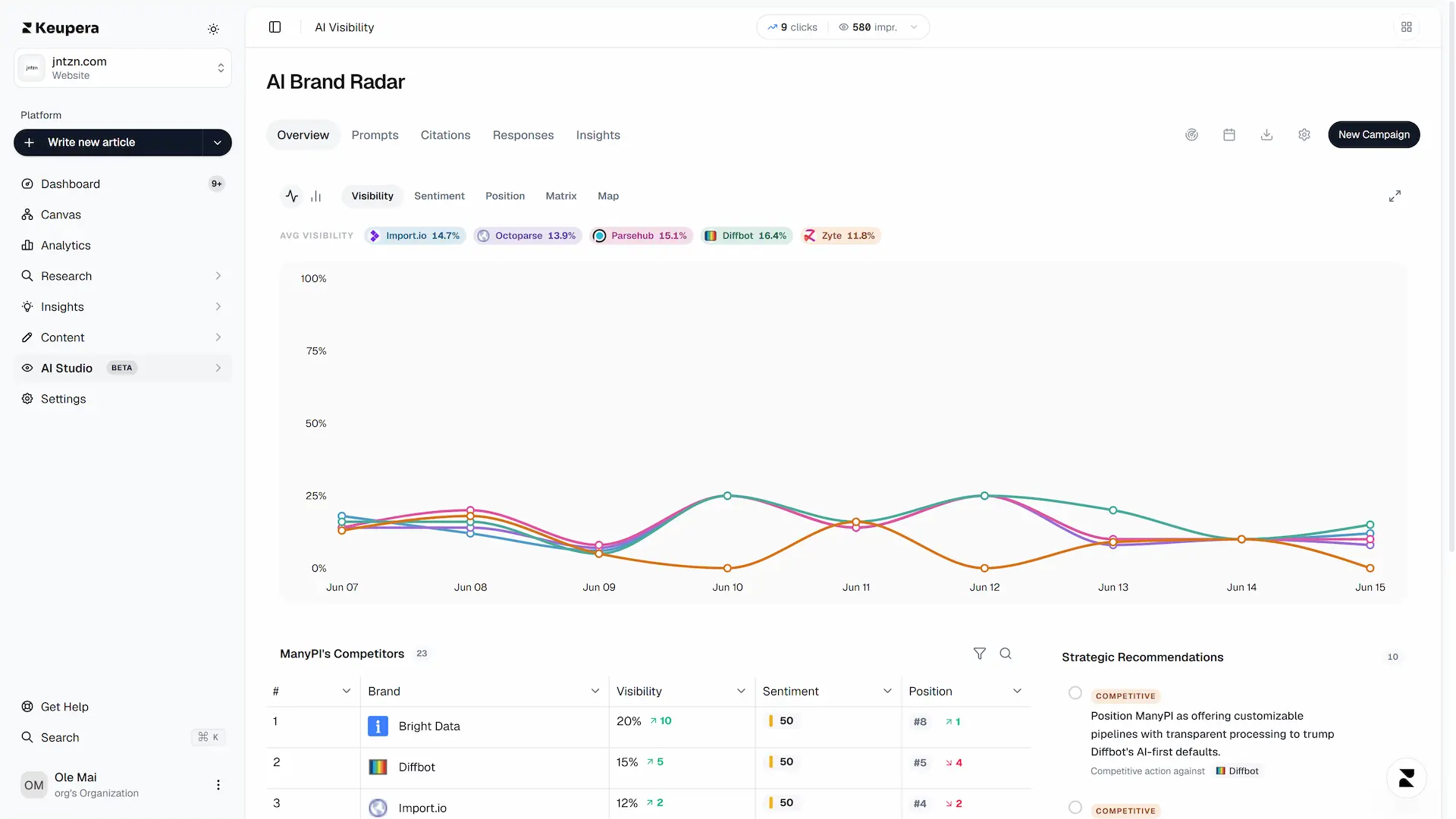1456x819 pixels.
Task: Click the OM user avatar
Action: coord(34,786)
